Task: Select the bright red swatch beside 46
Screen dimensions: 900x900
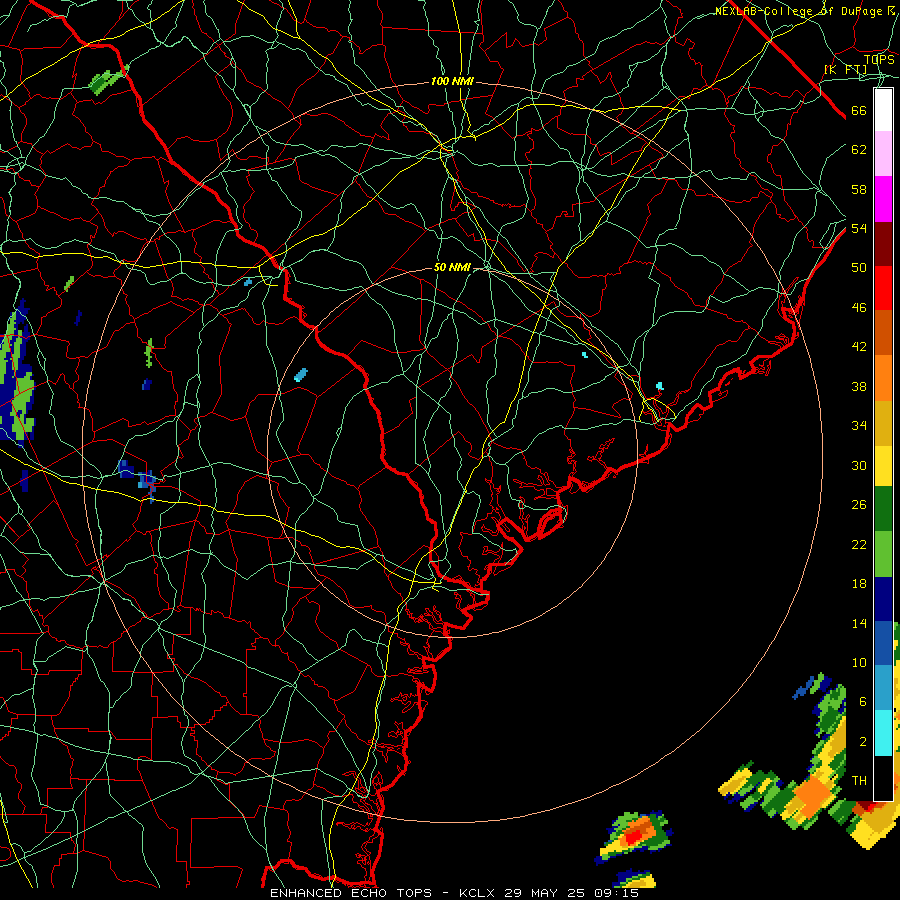Action: (883, 288)
